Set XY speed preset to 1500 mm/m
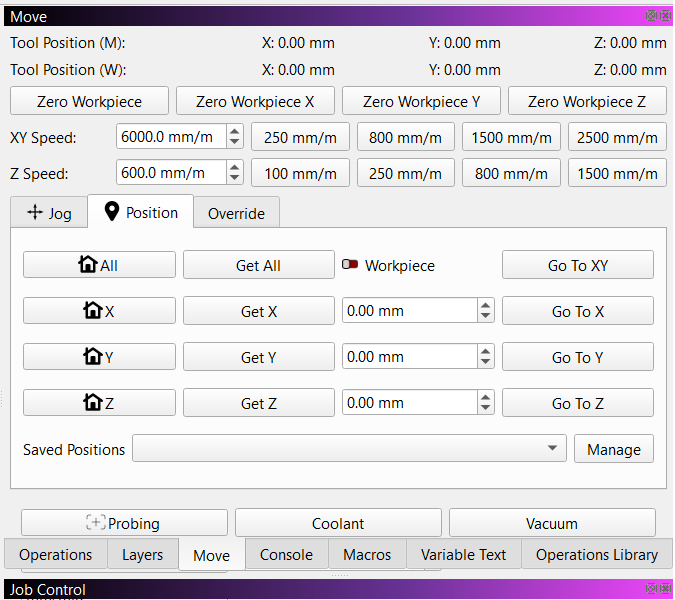The width and height of the screenshot is (675, 600). click(x=511, y=137)
